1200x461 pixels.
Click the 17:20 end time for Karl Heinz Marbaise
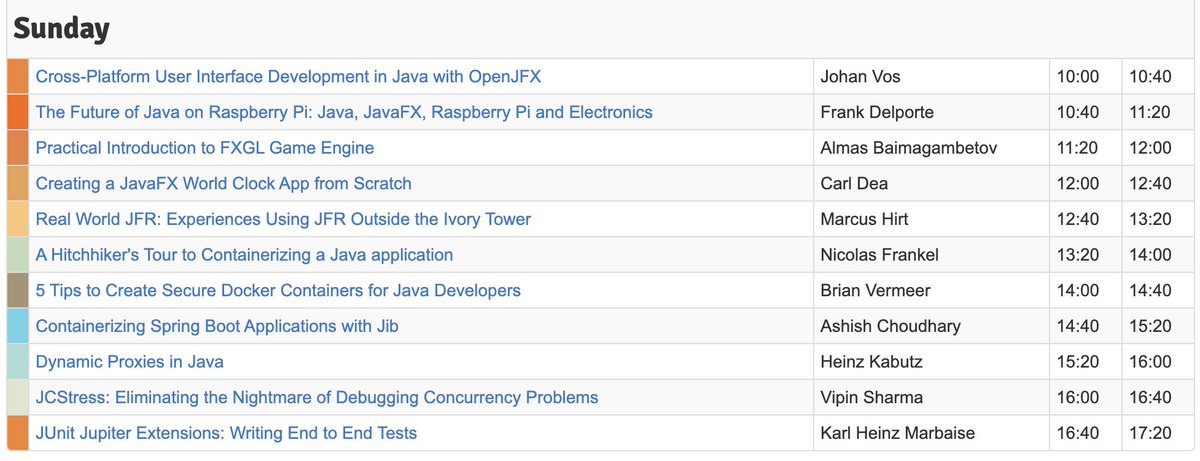tap(1150, 433)
